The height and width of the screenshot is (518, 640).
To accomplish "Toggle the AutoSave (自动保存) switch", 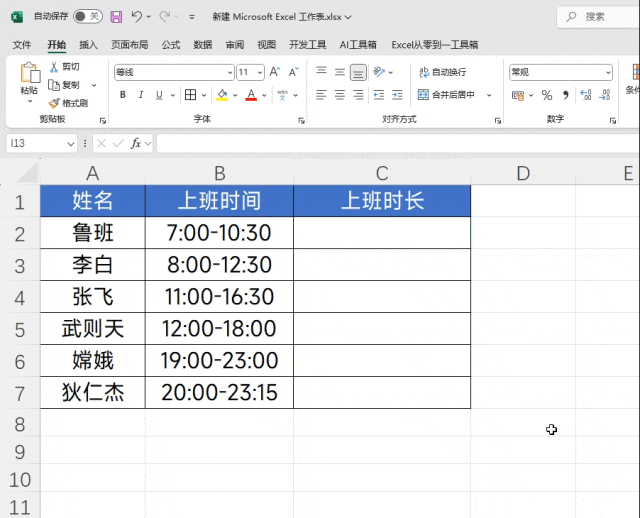I will tap(87, 16).
